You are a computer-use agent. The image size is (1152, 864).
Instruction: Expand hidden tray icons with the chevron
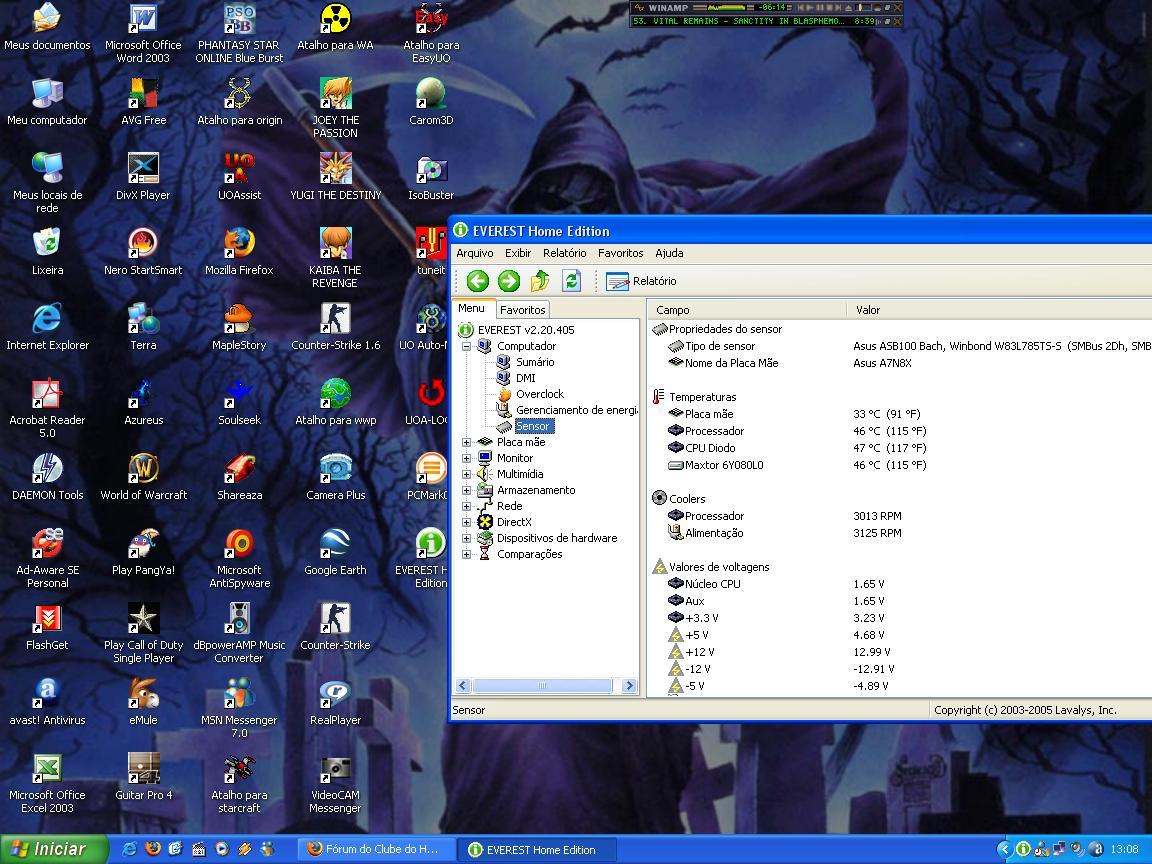1004,849
